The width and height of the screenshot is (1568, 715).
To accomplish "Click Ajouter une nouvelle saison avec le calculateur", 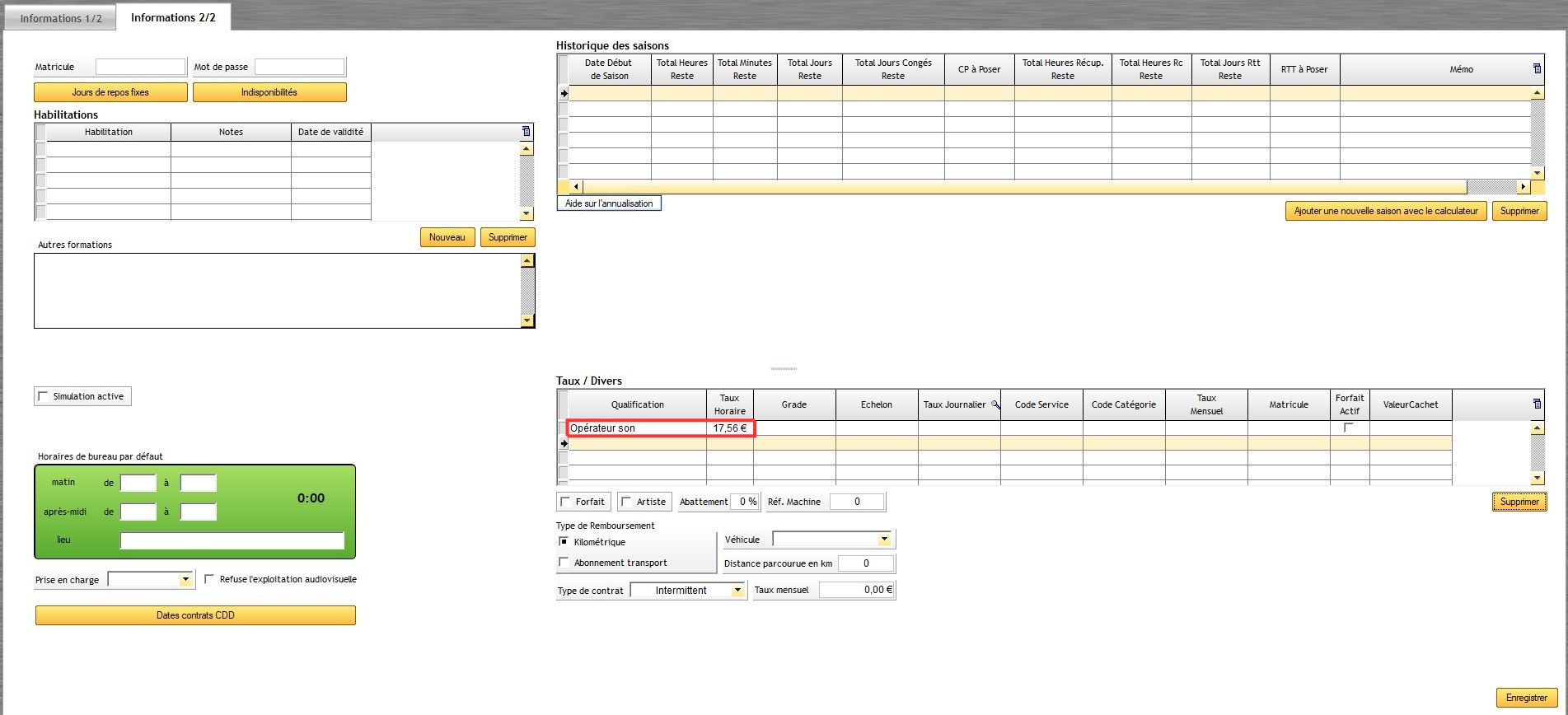I will (1386, 212).
